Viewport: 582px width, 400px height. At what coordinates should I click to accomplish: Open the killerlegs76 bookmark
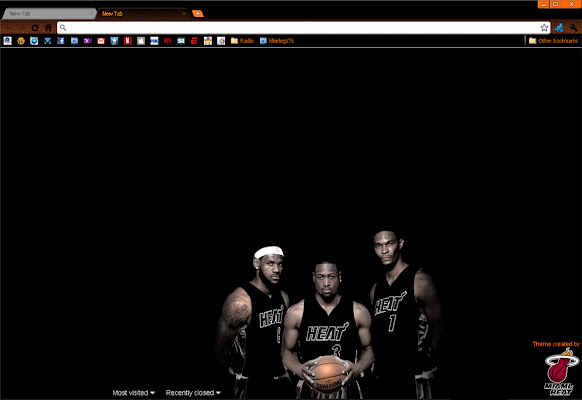(277, 41)
